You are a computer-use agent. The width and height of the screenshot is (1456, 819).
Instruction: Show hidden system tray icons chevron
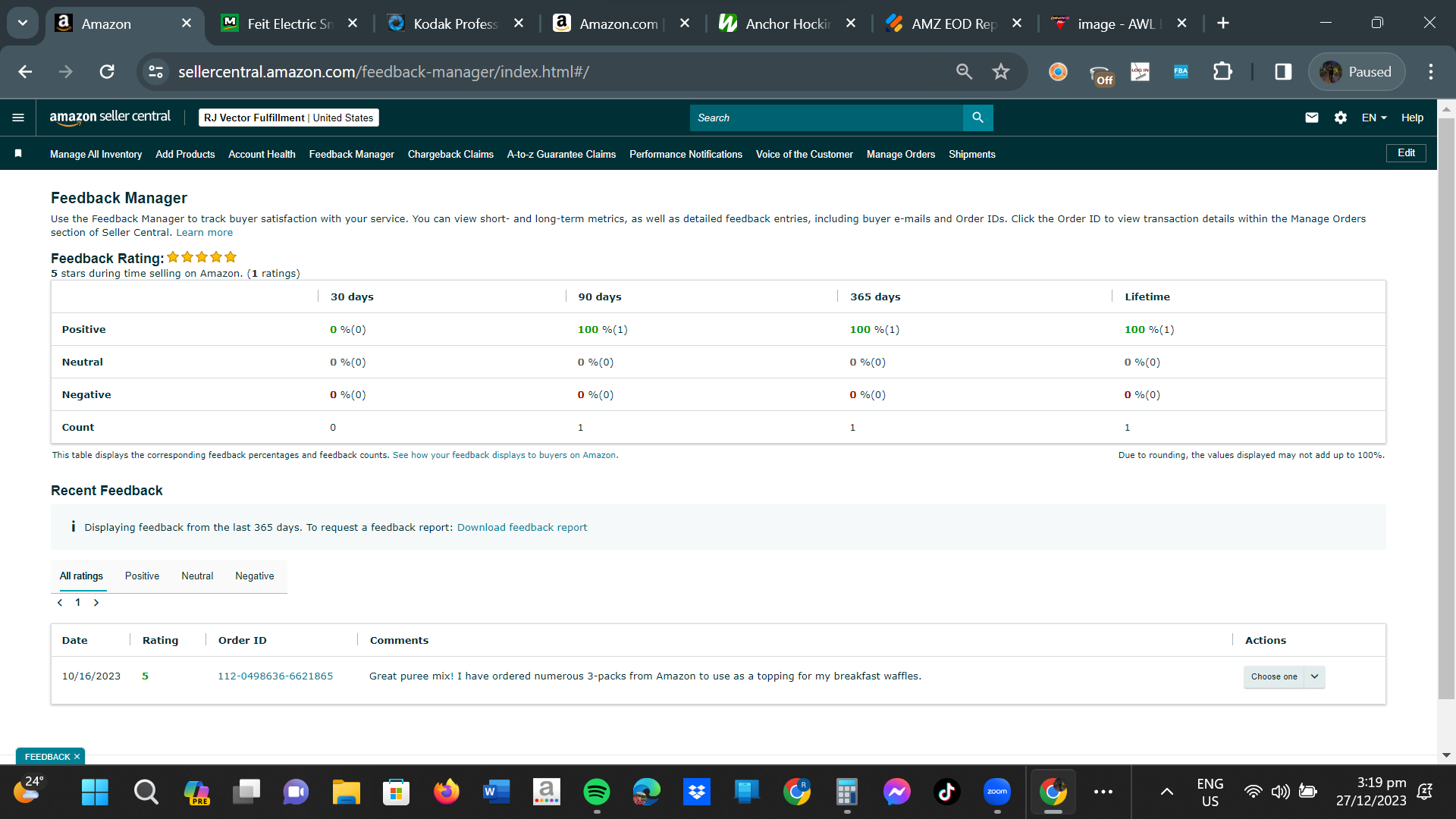1167,792
